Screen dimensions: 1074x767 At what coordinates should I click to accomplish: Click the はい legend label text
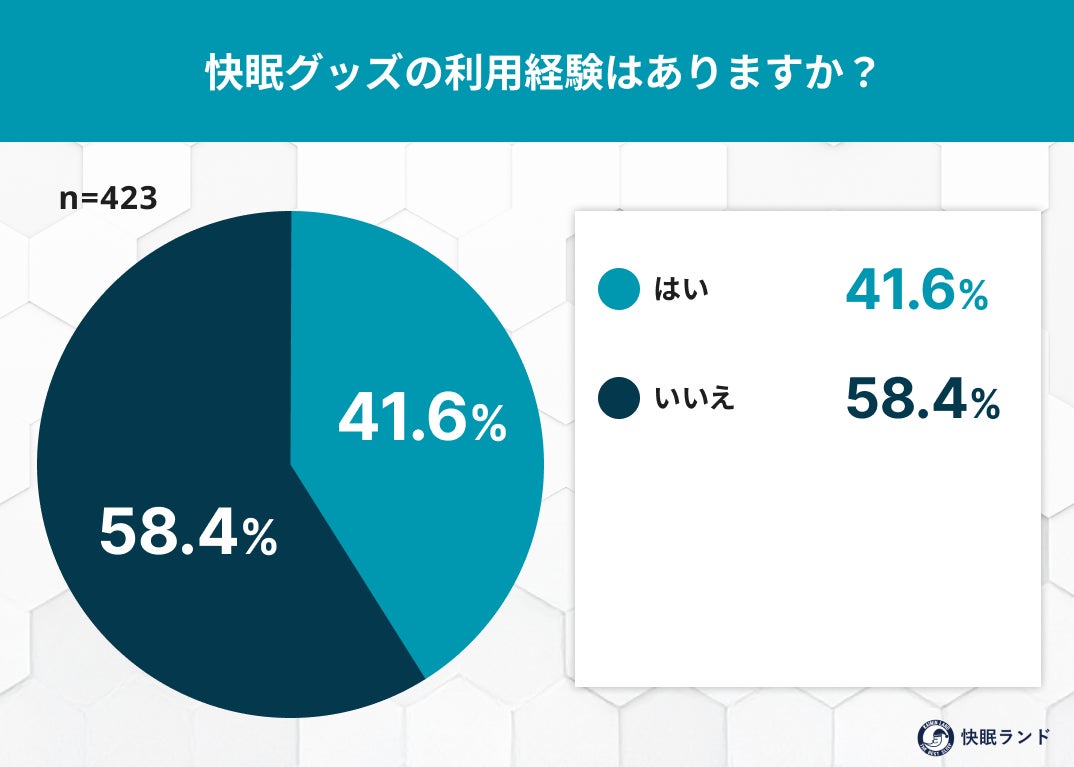(680, 290)
